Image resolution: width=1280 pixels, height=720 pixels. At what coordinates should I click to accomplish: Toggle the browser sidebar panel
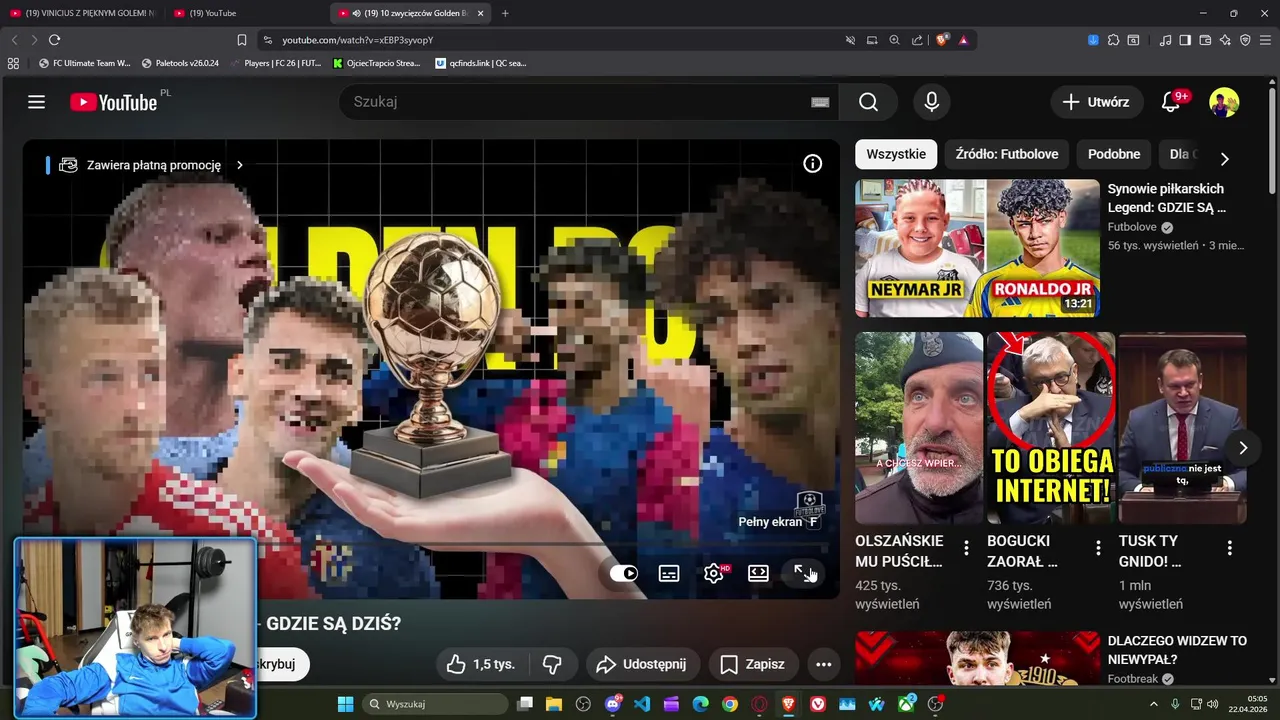click(1185, 40)
